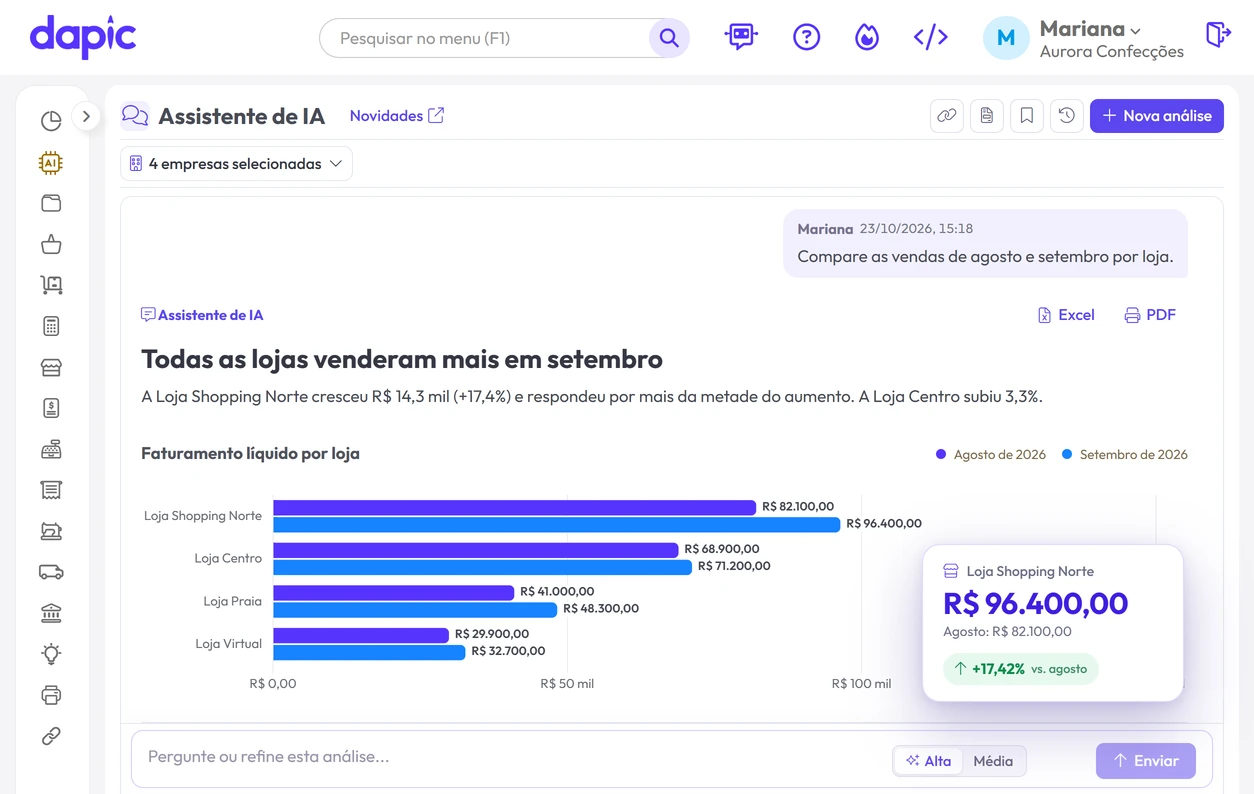
Task: Click the Loja Centro R$ 68.900,00 bar
Action: [475, 550]
